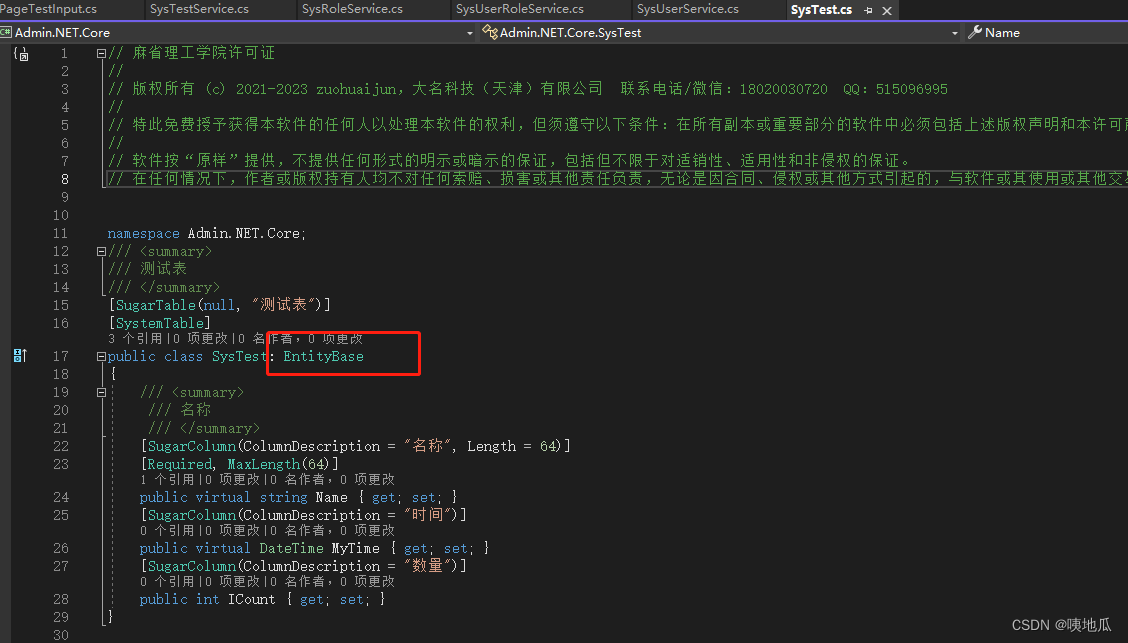Click the class icon before Admin.NET.Core.SysTest

[489, 32]
